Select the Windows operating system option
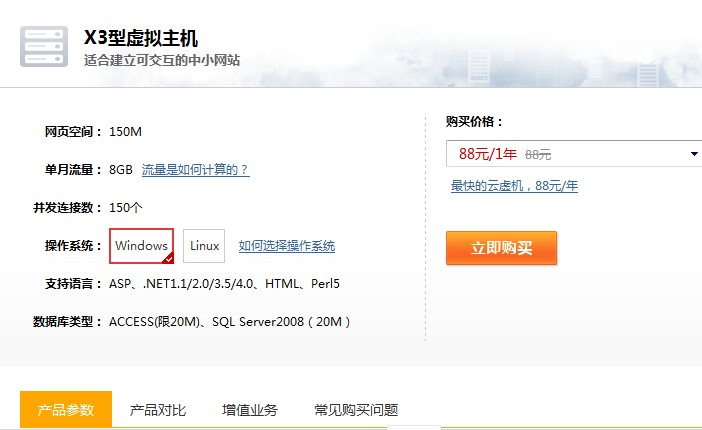The image size is (702, 430). [141, 246]
